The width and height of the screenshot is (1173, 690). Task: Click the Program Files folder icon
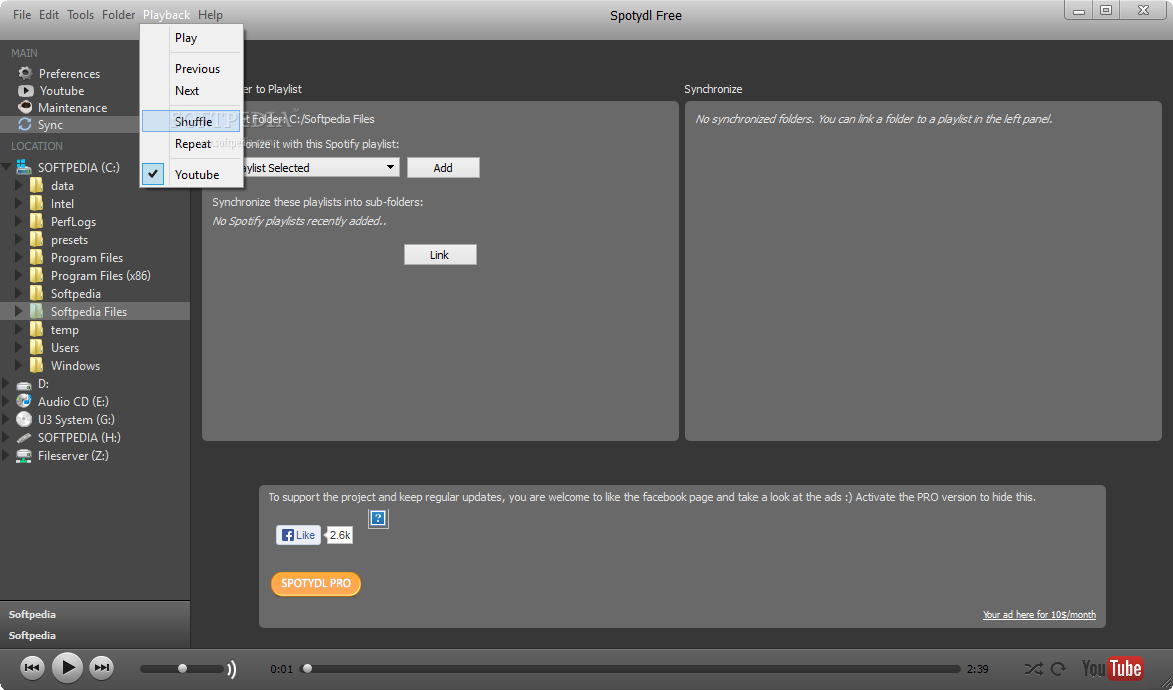coord(37,257)
